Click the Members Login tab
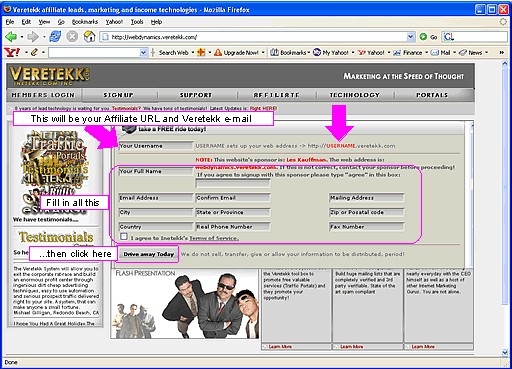The image size is (512, 369). [x=43, y=95]
